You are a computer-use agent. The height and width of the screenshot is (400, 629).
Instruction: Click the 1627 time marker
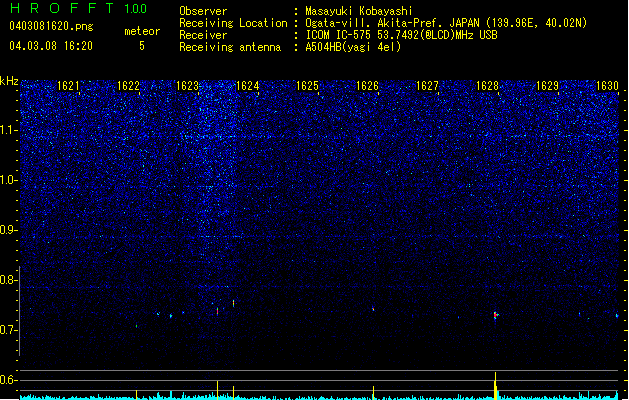pyautogui.click(x=427, y=86)
